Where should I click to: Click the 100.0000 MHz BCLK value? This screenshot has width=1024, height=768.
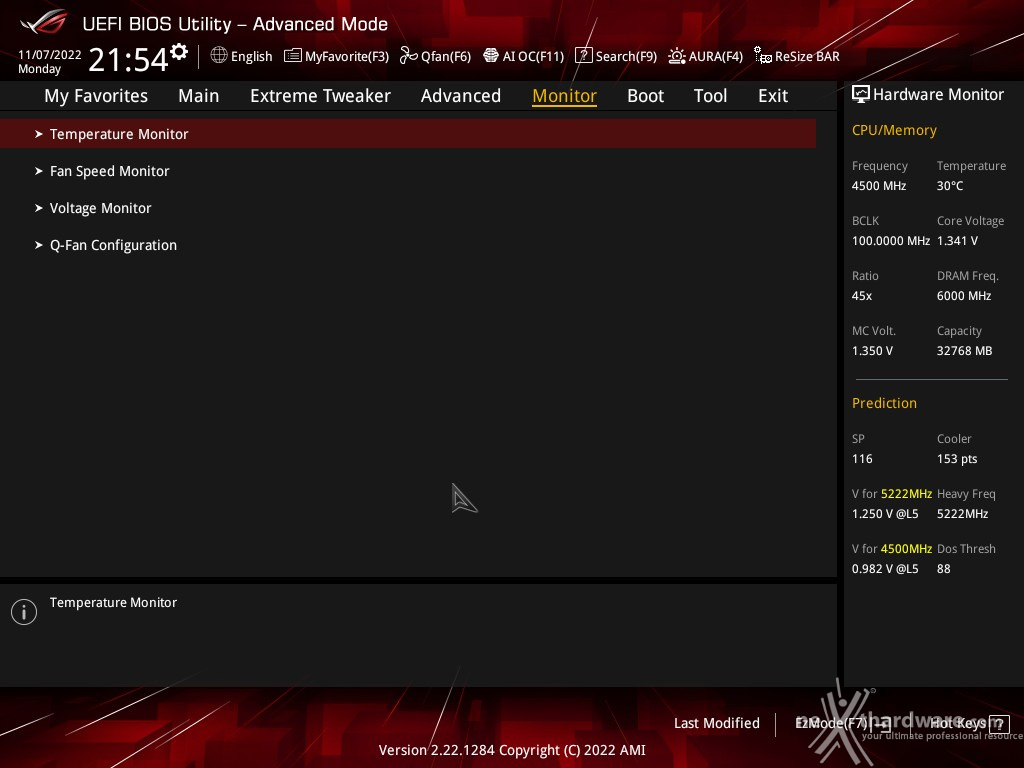891,241
